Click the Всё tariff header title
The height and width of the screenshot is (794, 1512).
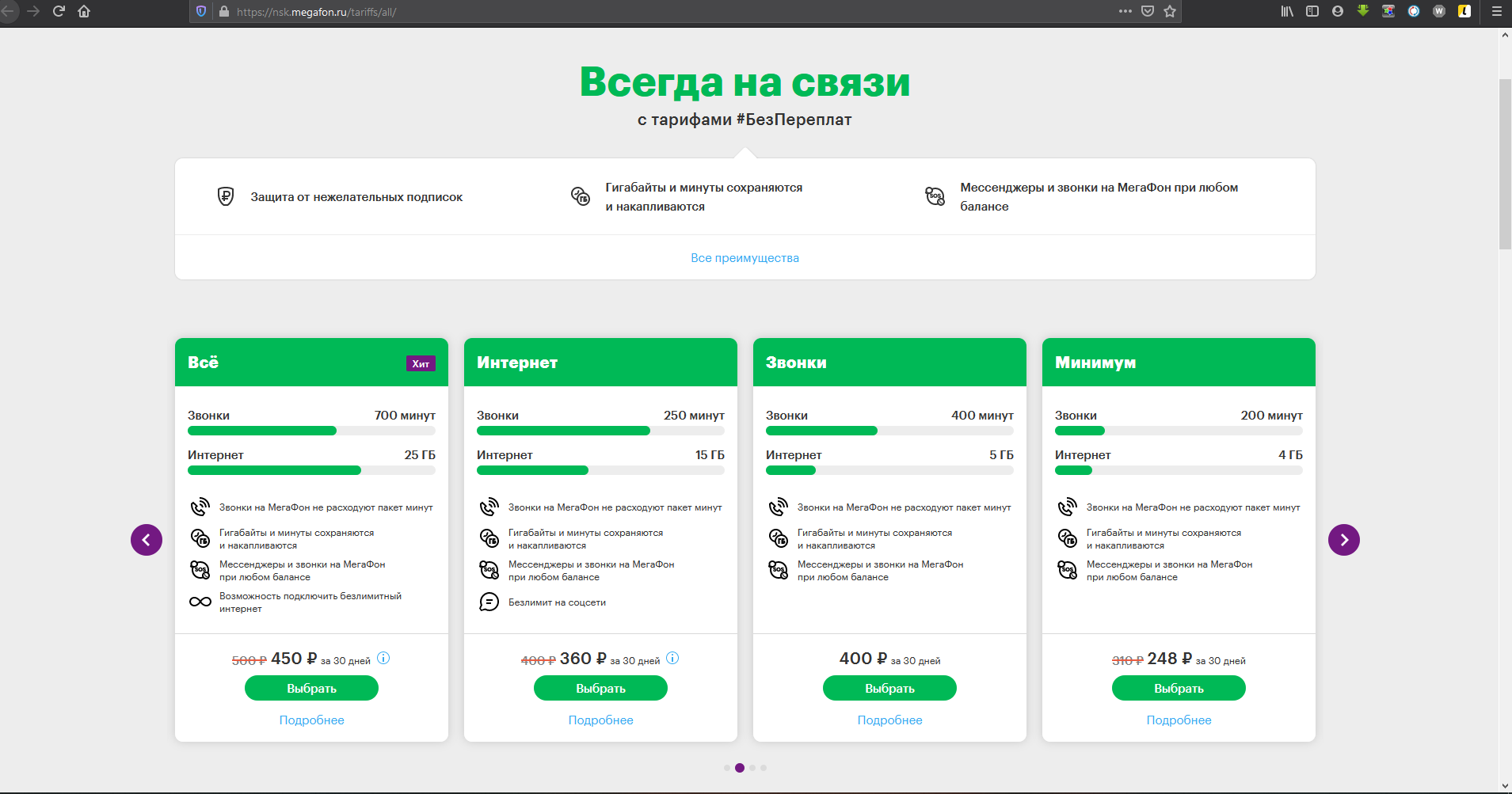point(203,362)
